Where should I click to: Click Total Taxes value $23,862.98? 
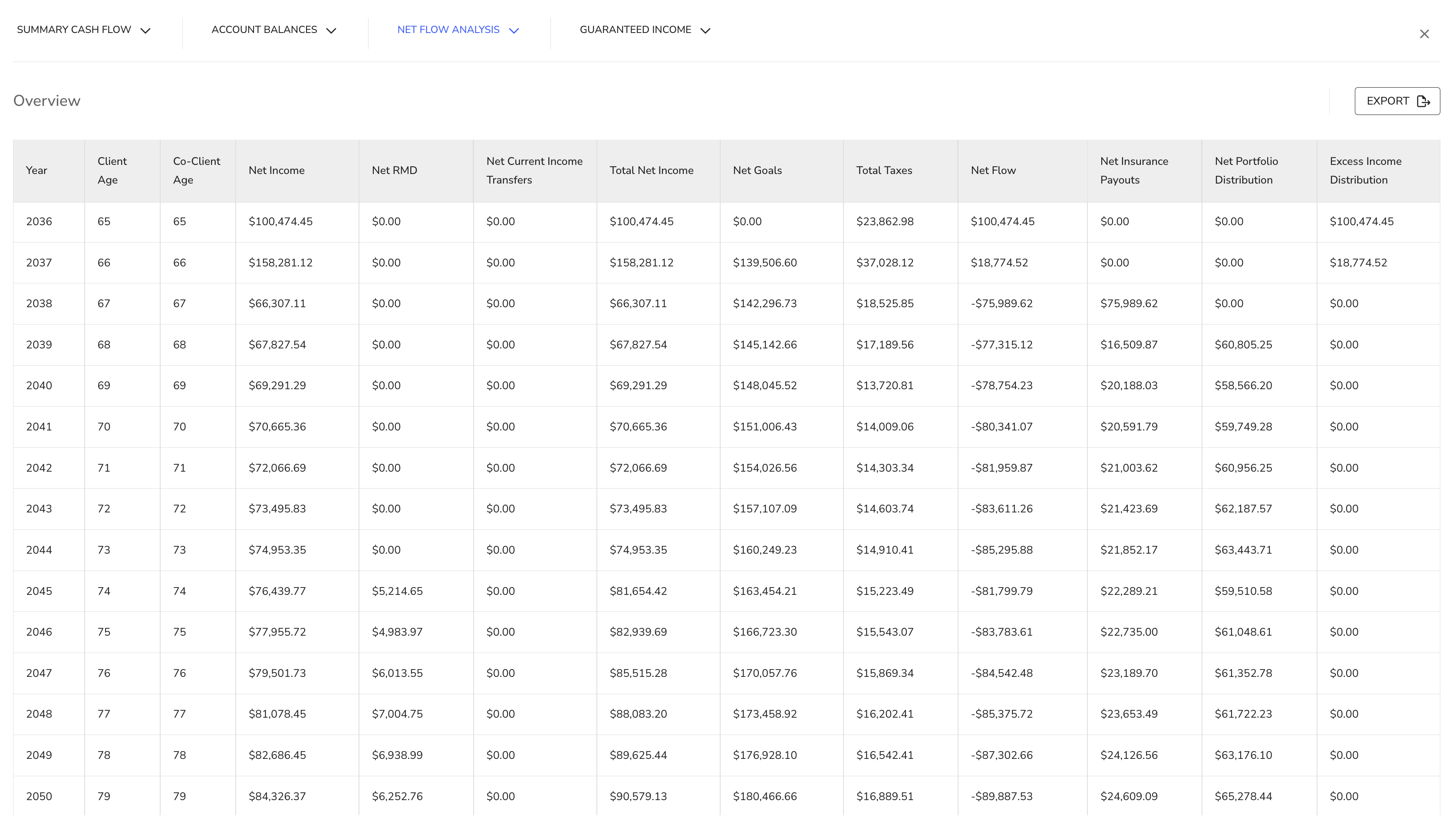click(885, 222)
